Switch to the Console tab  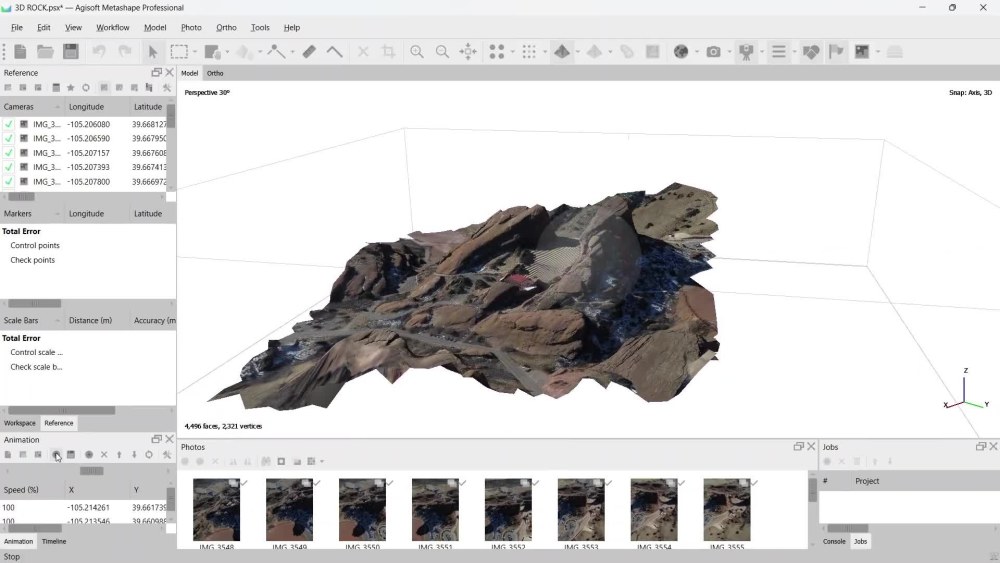(x=834, y=541)
